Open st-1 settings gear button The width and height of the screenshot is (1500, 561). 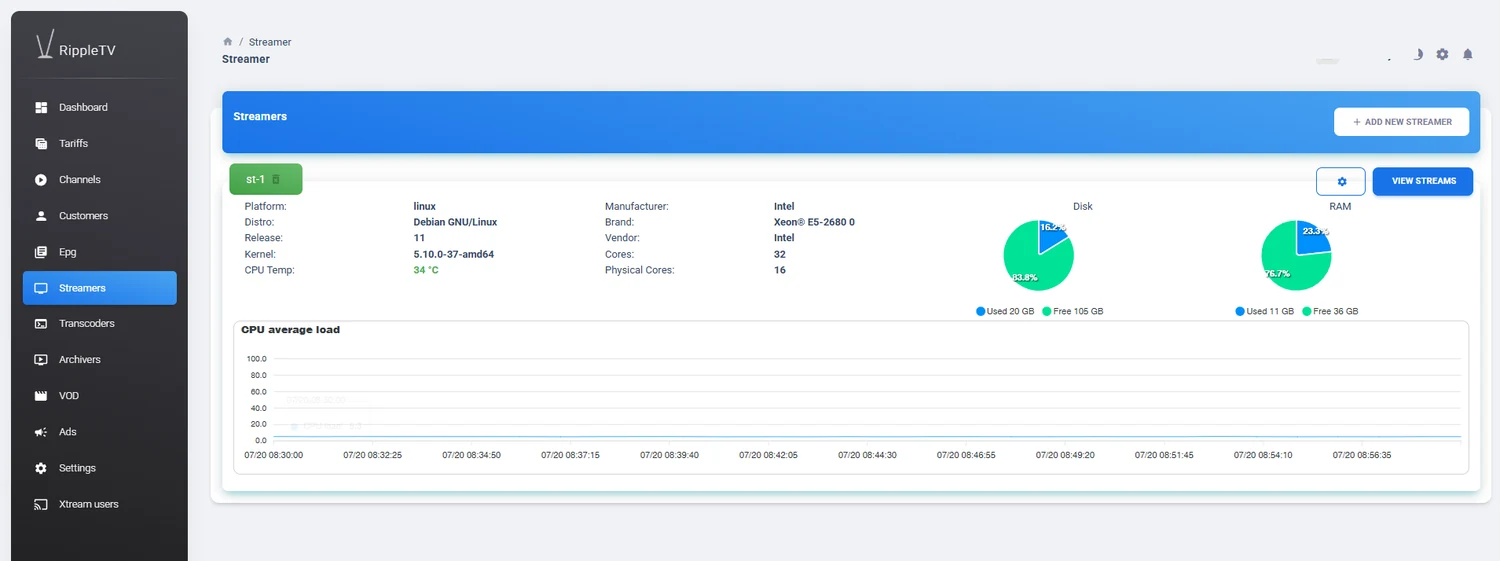pos(1342,181)
